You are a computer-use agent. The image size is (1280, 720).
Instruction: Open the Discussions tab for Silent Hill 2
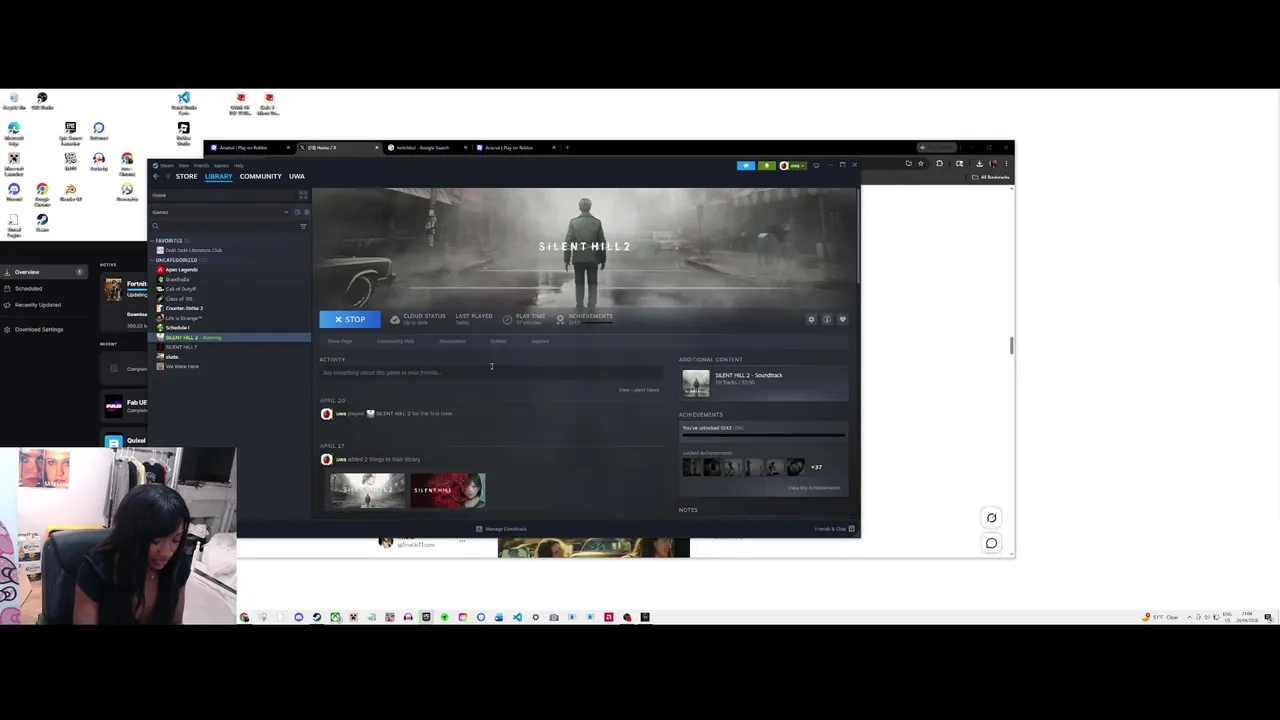(452, 341)
